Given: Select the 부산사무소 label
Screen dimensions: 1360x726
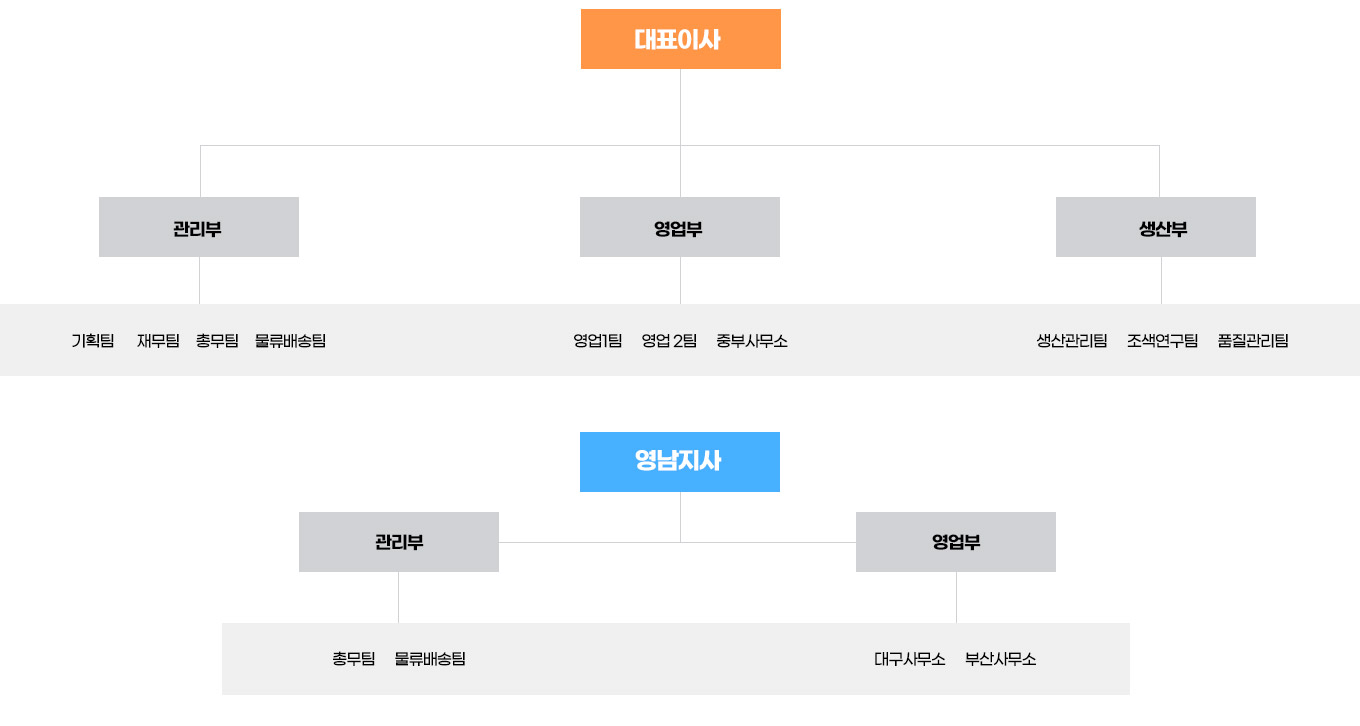Looking at the screenshot, I should [1000, 660].
